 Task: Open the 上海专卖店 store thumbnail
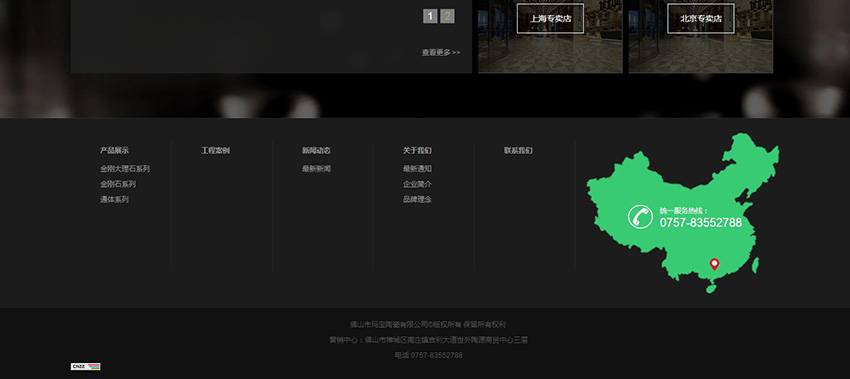[x=550, y=36]
